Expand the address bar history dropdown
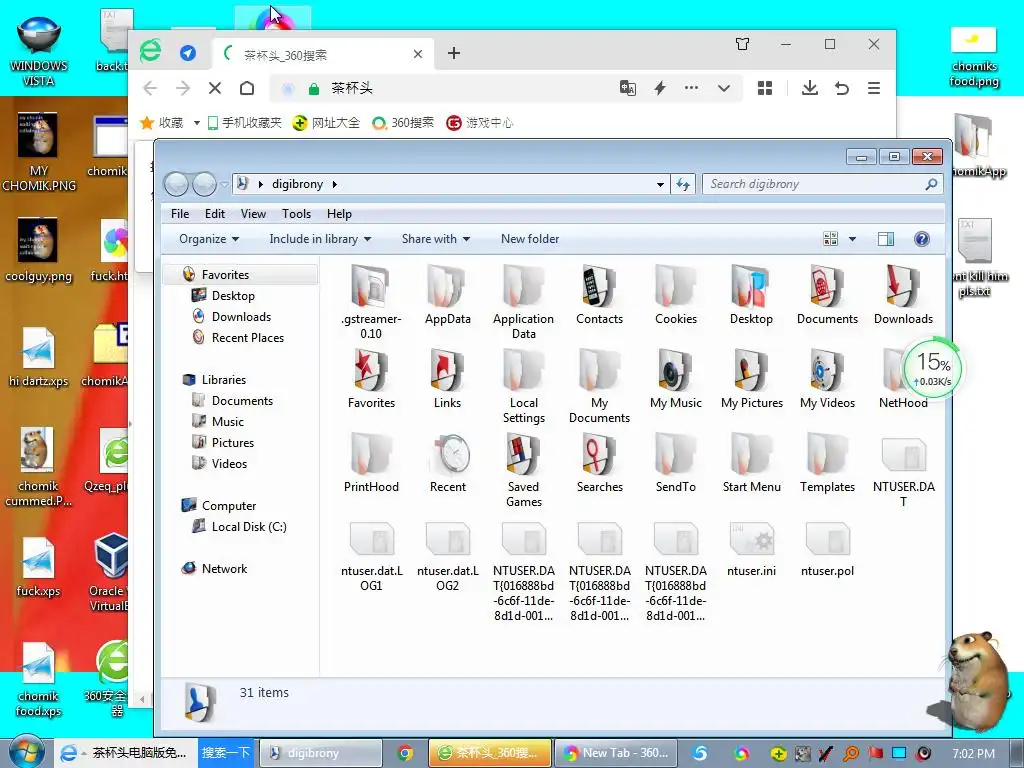The height and width of the screenshot is (768, 1024). [x=660, y=185]
